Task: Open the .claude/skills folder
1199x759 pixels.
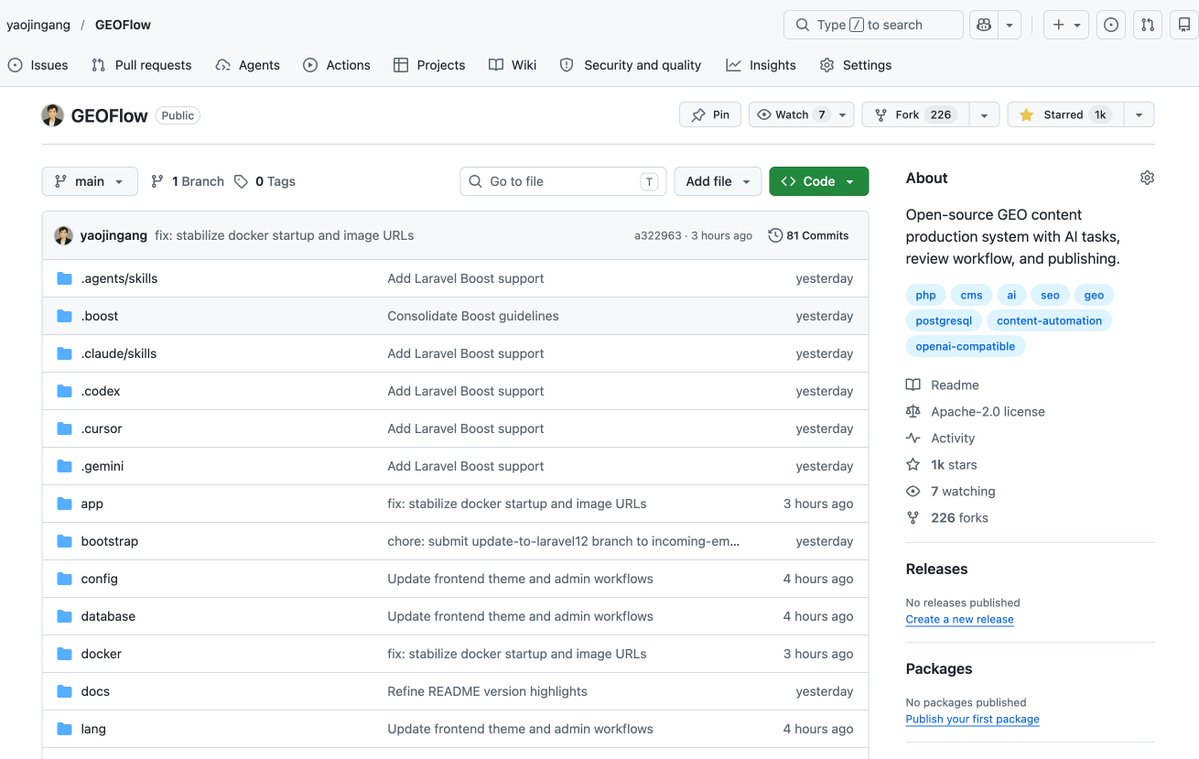Action: tap(119, 353)
